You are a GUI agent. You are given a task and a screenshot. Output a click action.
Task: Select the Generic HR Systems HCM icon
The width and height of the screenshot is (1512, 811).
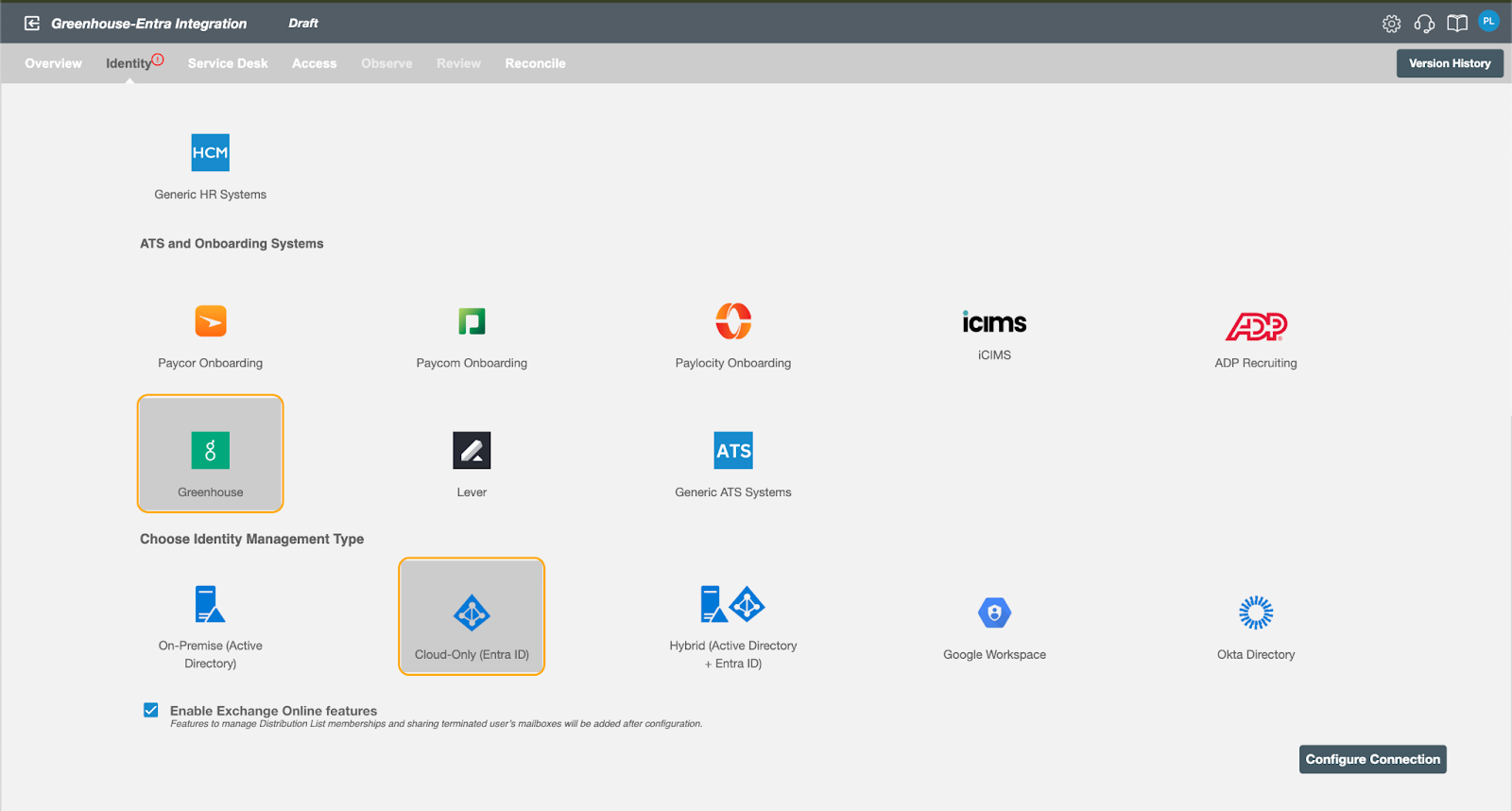tap(210, 152)
